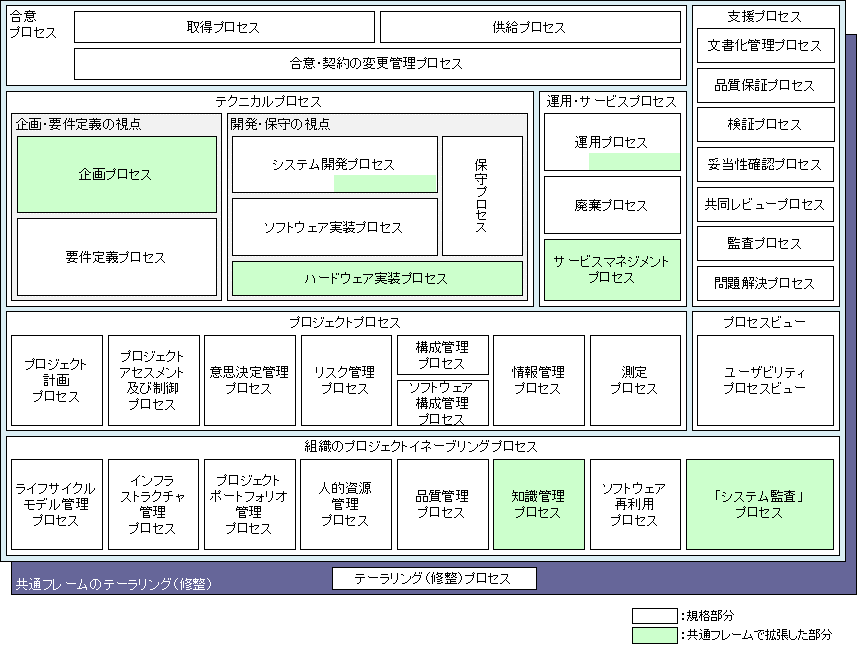
Task: Click the リスク管理プロセス box
Action: click(x=345, y=380)
